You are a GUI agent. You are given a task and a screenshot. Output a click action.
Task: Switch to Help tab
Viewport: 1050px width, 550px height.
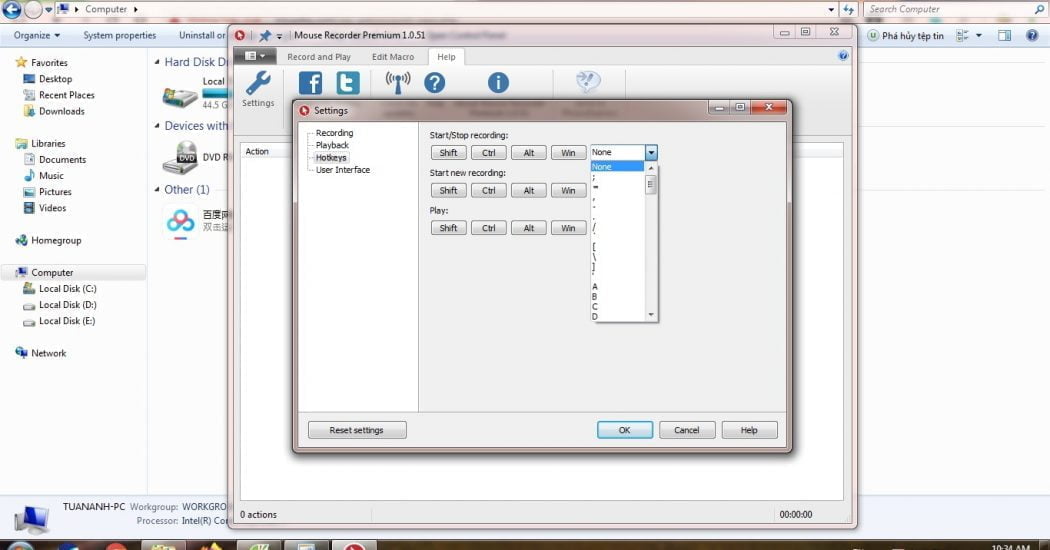coord(446,57)
